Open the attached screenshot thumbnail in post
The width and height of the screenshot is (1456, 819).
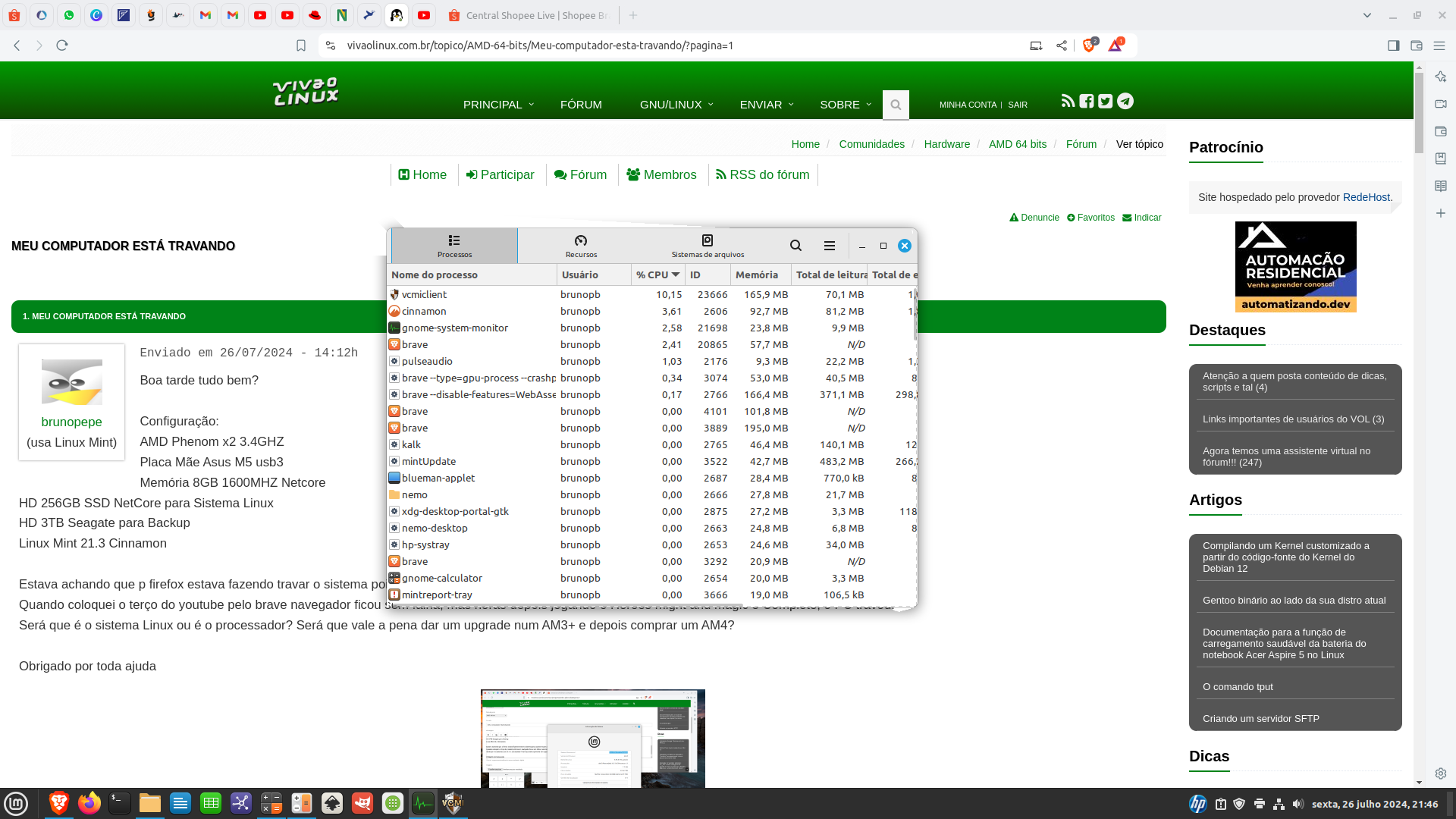[593, 739]
